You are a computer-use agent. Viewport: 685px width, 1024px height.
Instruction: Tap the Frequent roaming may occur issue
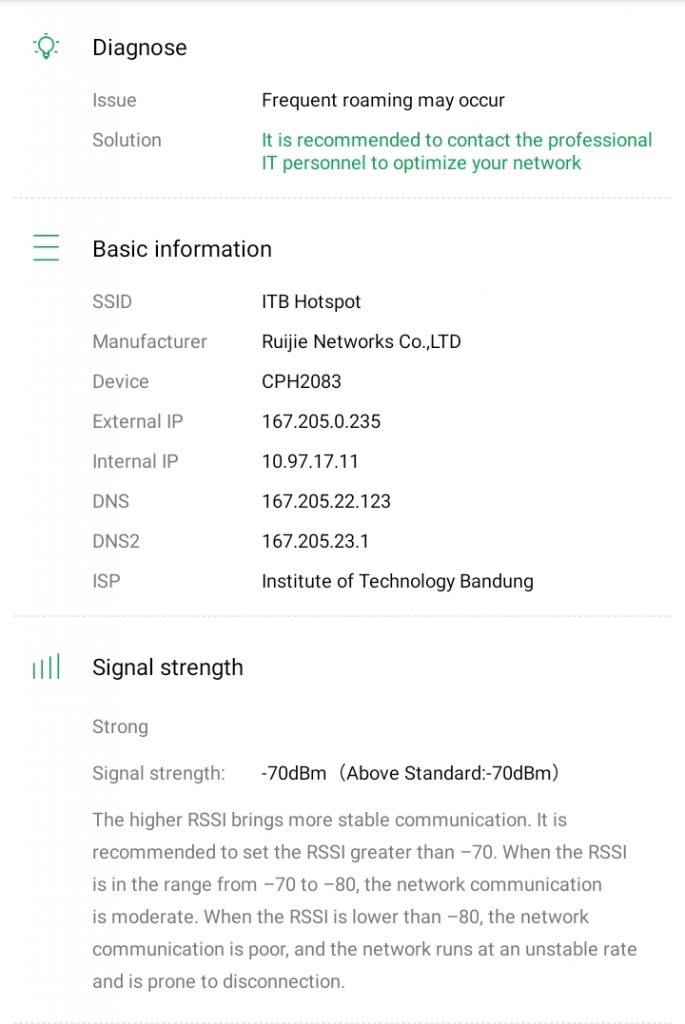tap(383, 100)
